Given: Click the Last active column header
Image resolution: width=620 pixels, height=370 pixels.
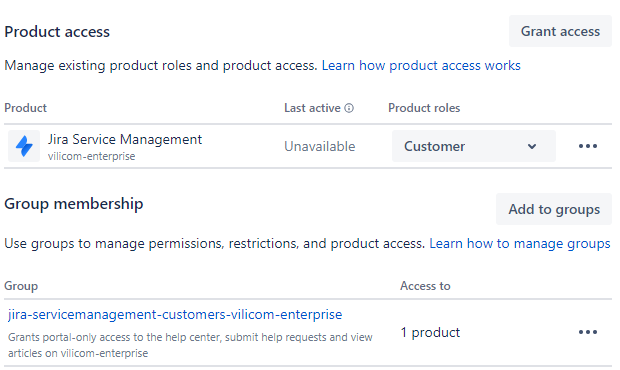Looking at the screenshot, I should pyautogui.click(x=312, y=108).
